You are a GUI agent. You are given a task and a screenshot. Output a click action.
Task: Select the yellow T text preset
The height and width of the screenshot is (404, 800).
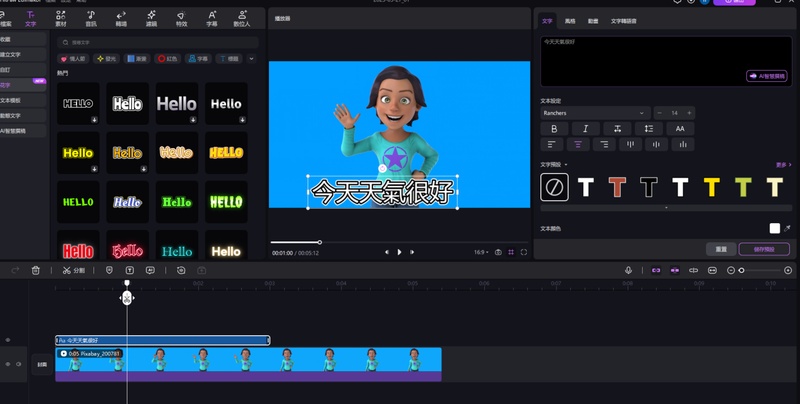coord(711,187)
